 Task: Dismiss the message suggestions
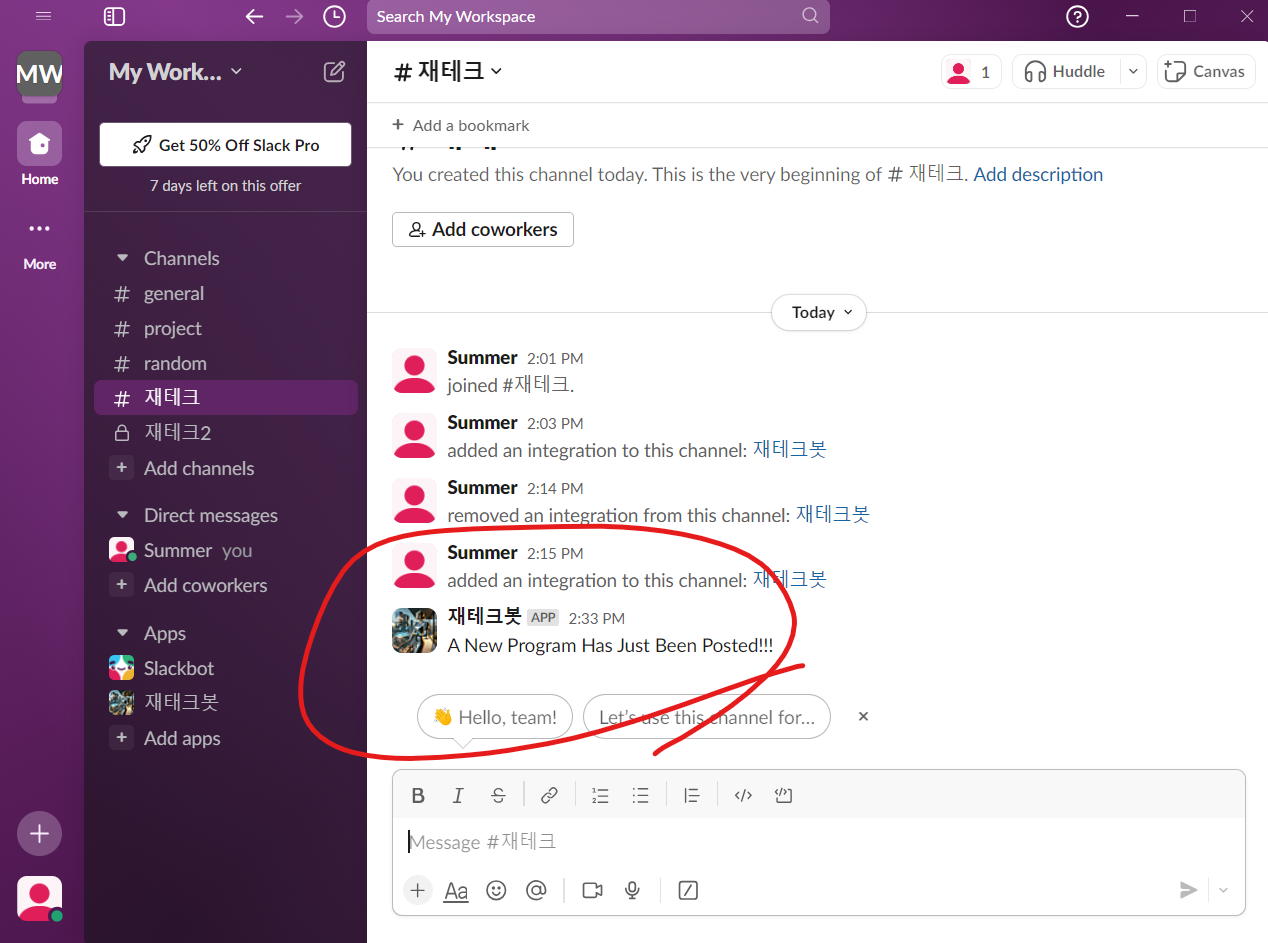(x=863, y=716)
